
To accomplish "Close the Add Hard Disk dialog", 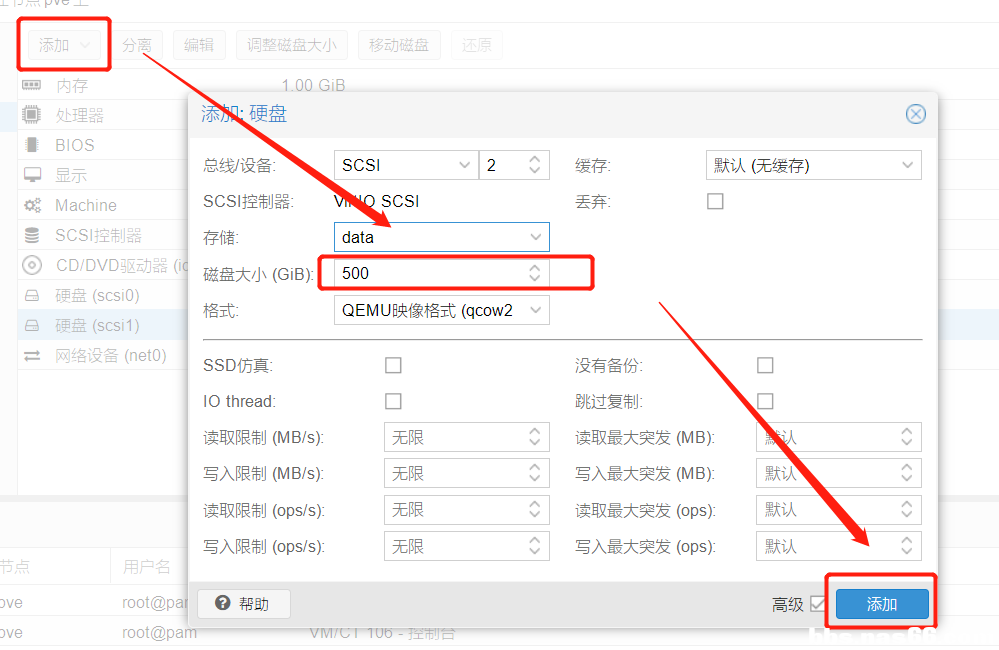I will coord(915,114).
